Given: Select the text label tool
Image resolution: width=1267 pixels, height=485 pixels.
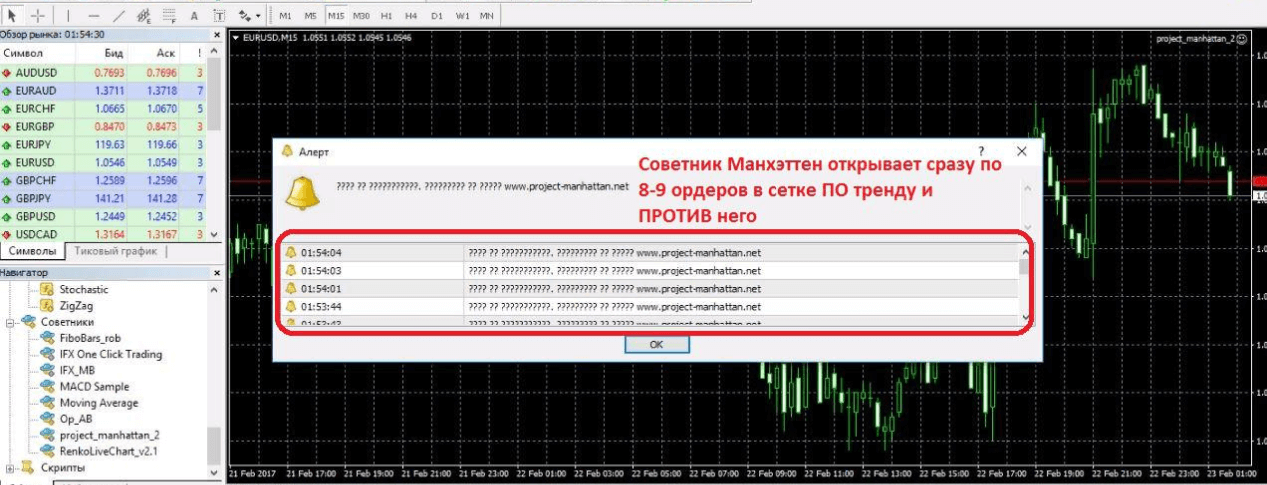Looking at the screenshot, I should tap(219, 15).
